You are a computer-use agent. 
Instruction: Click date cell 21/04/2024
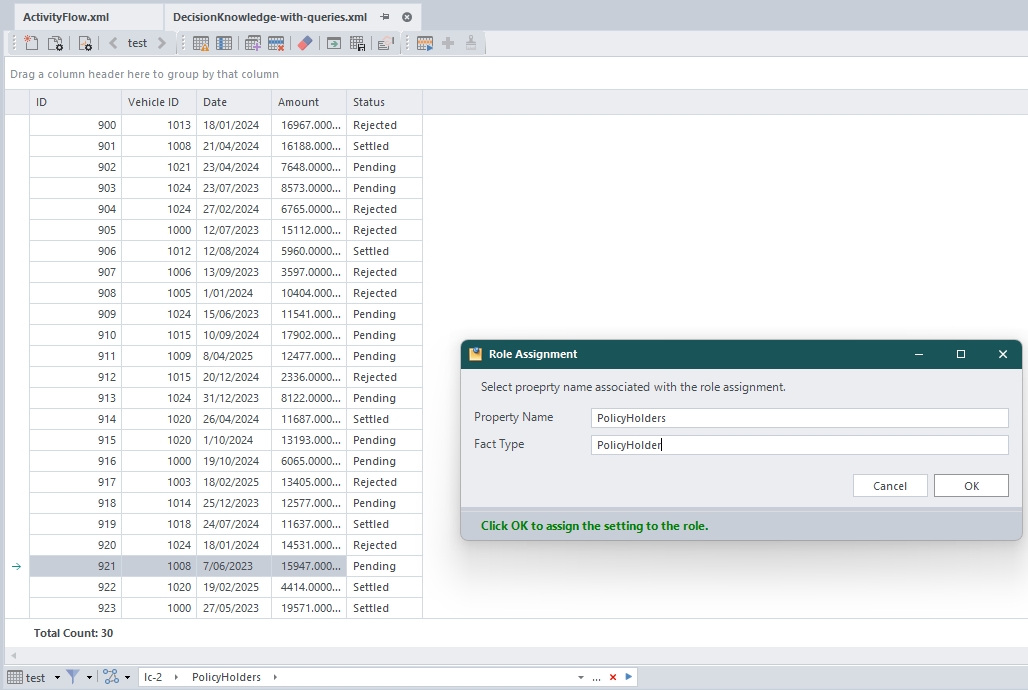(x=234, y=146)
